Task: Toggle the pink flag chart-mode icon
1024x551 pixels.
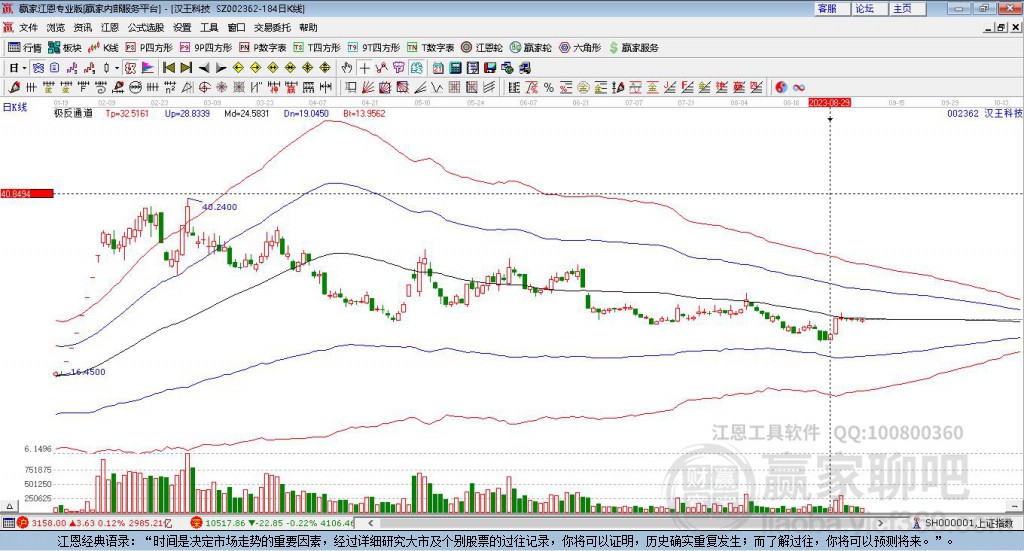Action: [x=148, y=68]
